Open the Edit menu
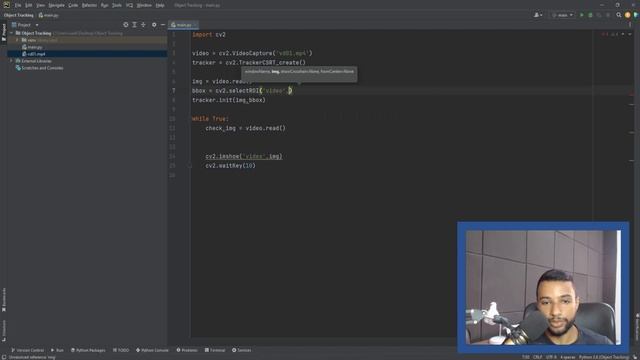Screen dimensions: 640x360 [x=29, y=5]
